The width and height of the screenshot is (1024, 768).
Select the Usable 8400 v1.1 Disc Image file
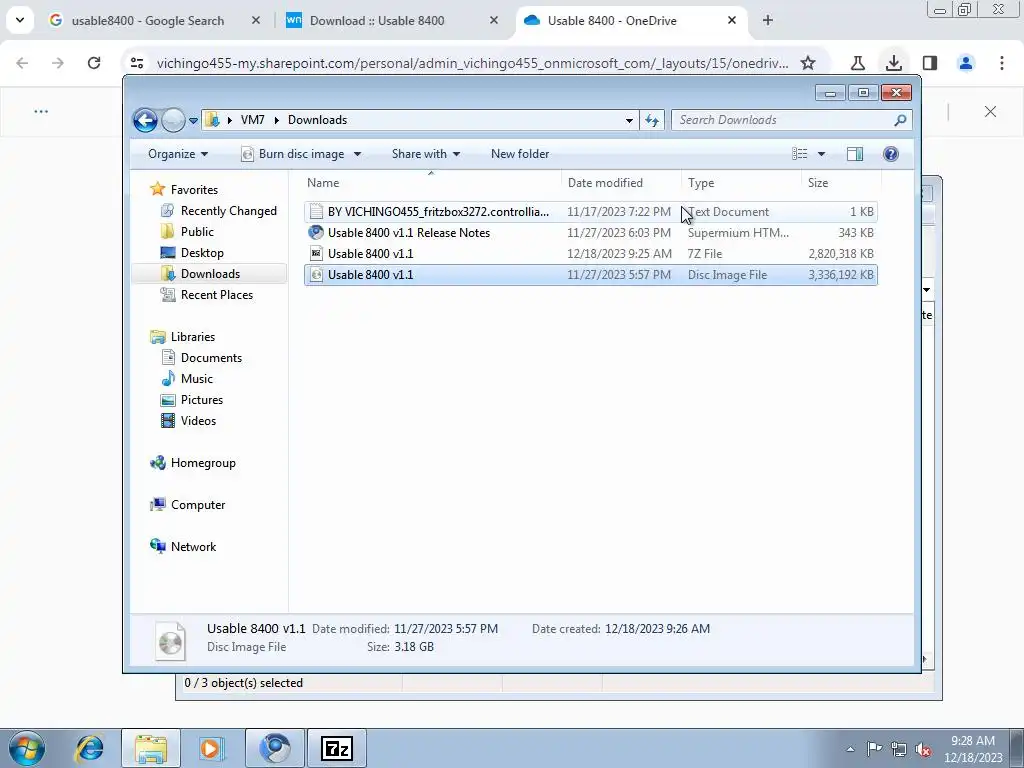pyautogui.click(x=590, y=275)
